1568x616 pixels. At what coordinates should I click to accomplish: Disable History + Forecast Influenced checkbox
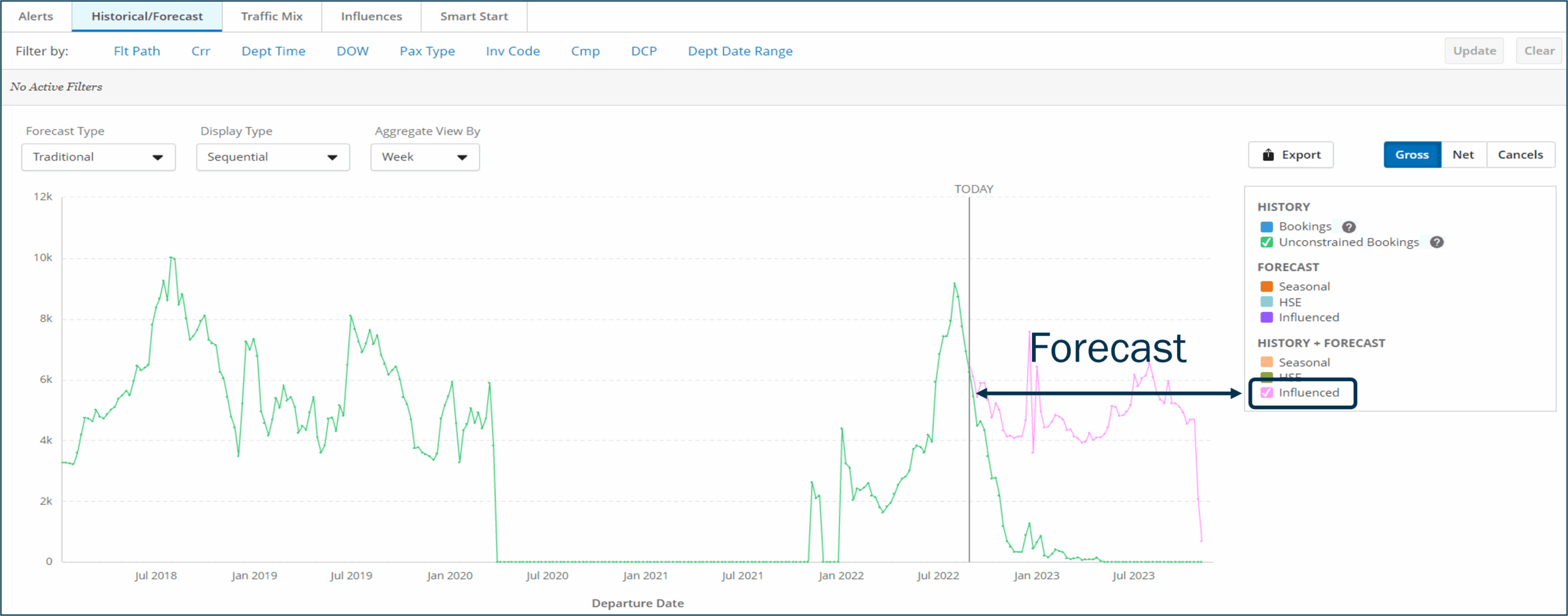pos(1267,393)
